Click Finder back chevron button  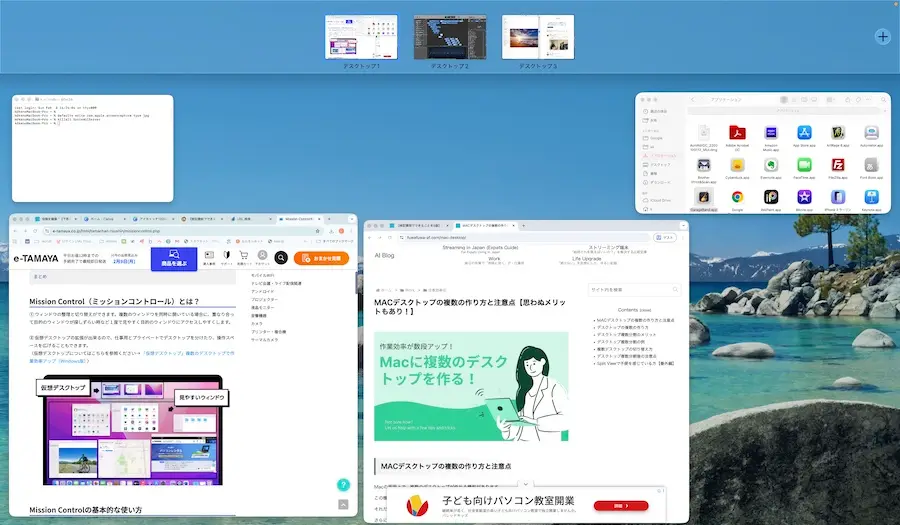pos(693,100)
